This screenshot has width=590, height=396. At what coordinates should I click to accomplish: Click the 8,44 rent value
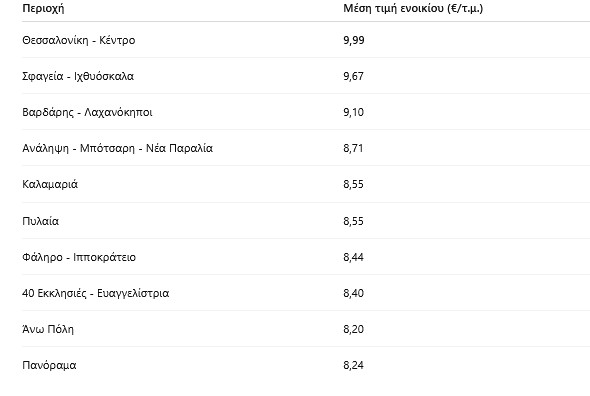353,257
